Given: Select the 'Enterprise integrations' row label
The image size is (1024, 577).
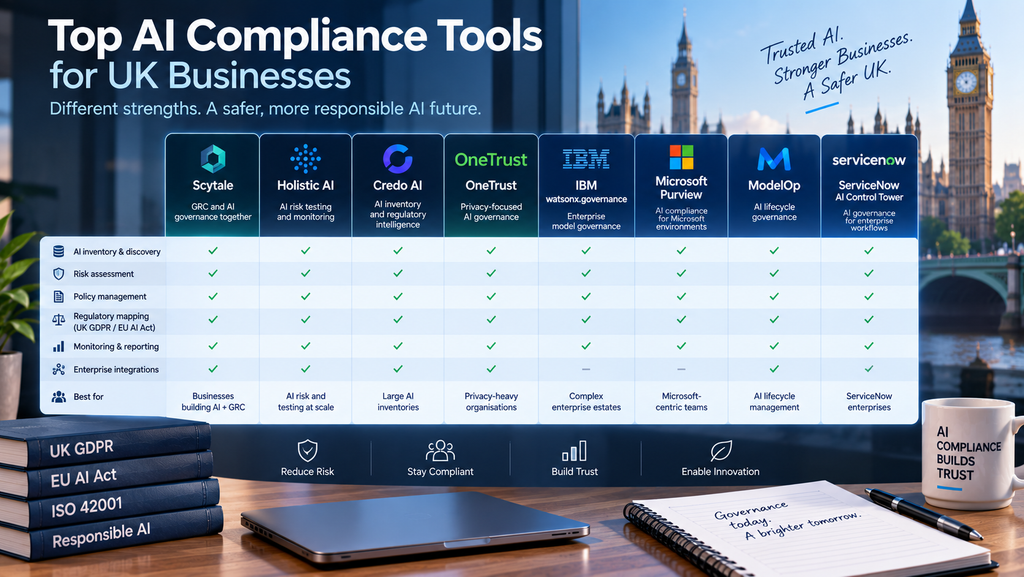Looking at the screenshot, I should pos(116,369).
